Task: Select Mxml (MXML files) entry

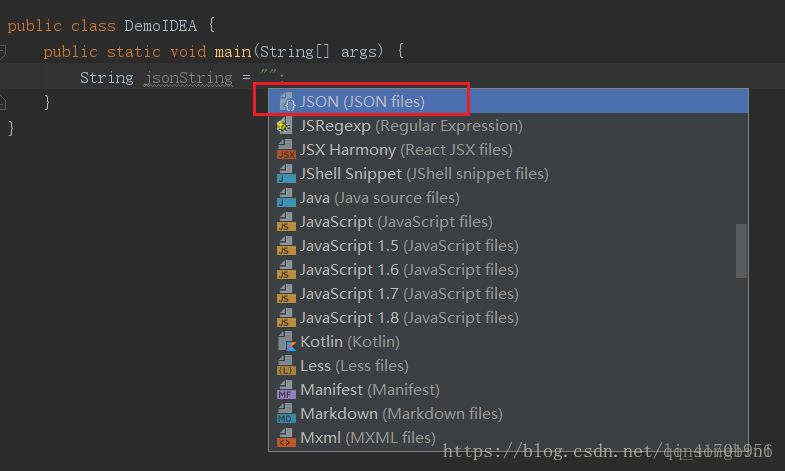Action: 502,438
